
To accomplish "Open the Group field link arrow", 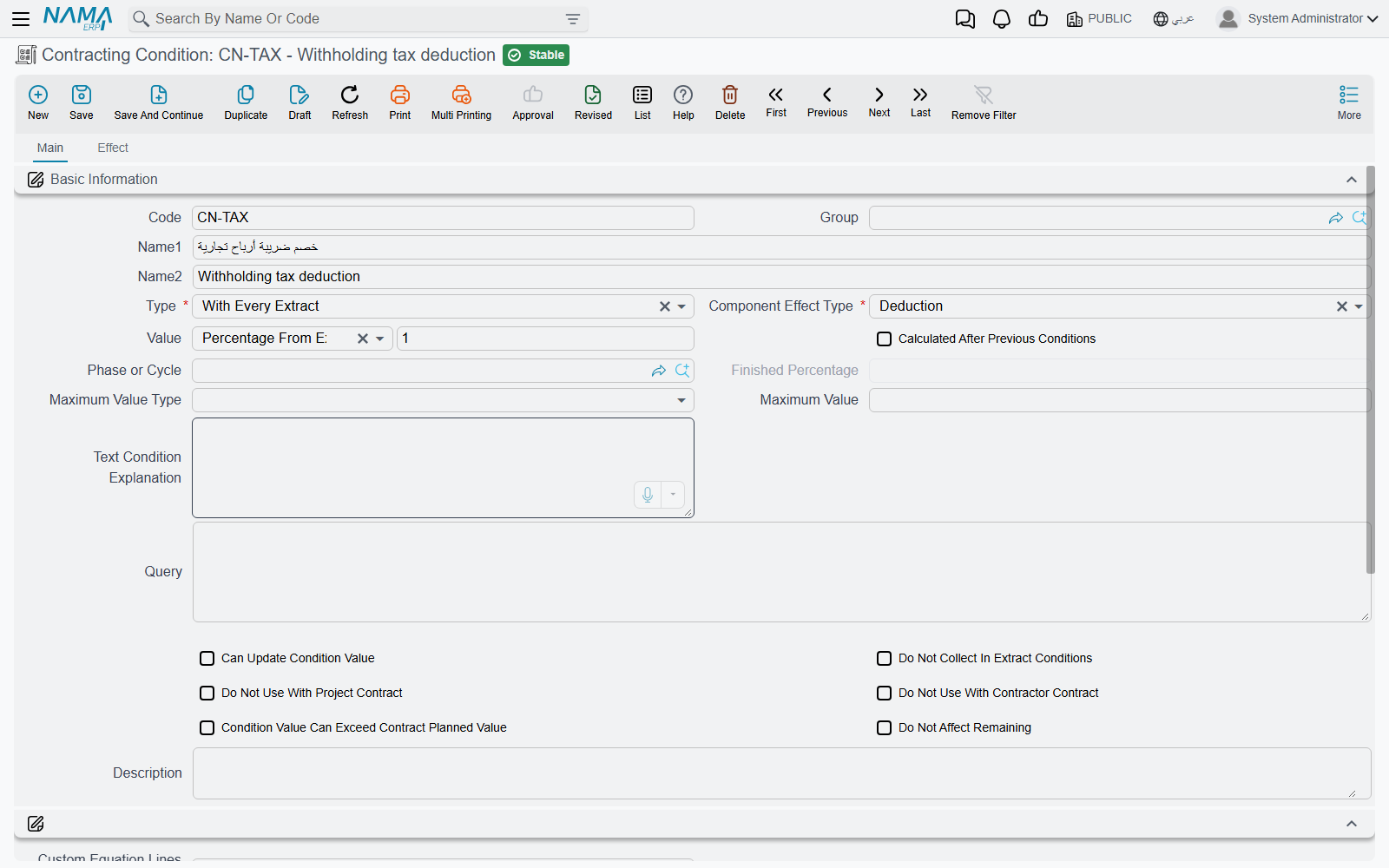I will pos(1336,218).
